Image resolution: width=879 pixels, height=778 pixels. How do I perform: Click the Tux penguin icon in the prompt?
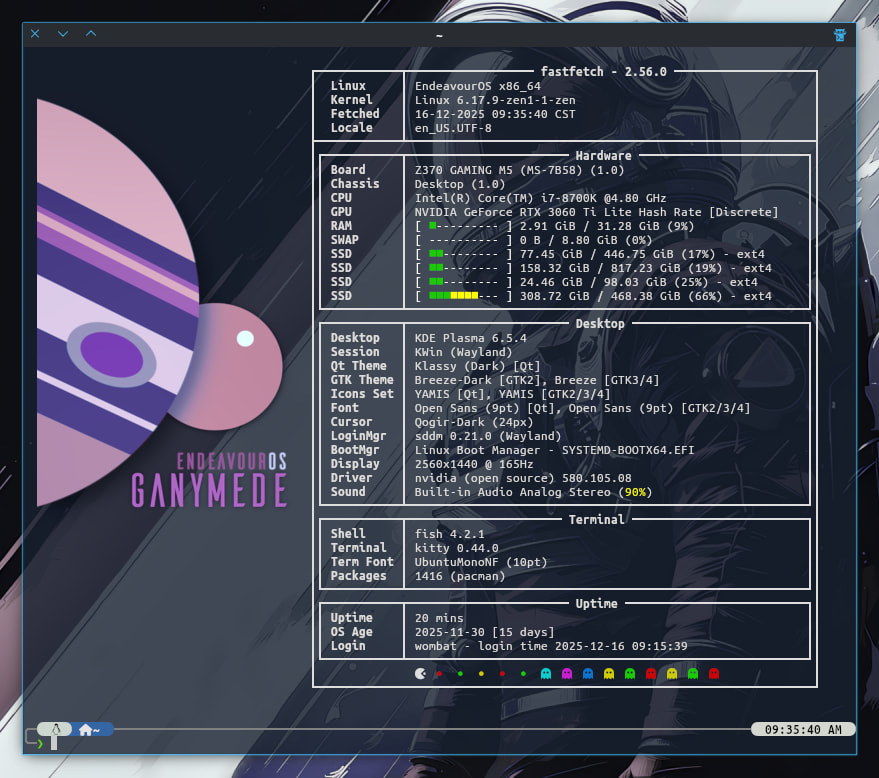[56, 729]
